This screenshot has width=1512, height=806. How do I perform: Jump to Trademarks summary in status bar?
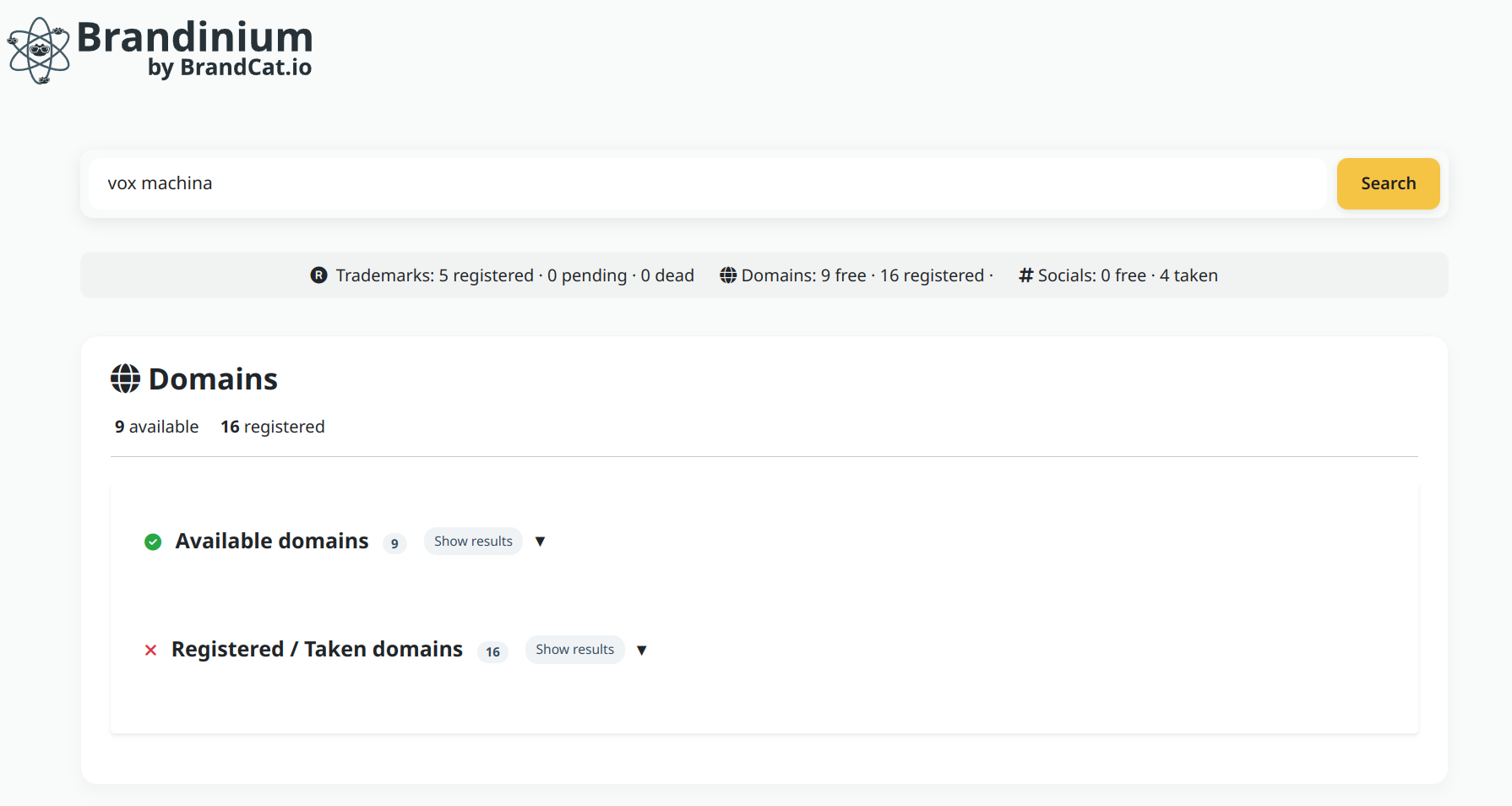tap(514, 275)
